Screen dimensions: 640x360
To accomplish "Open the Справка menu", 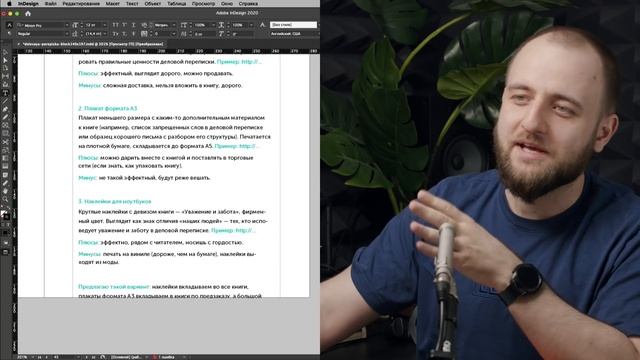I will pyautogui.click(x=248, y=3).
